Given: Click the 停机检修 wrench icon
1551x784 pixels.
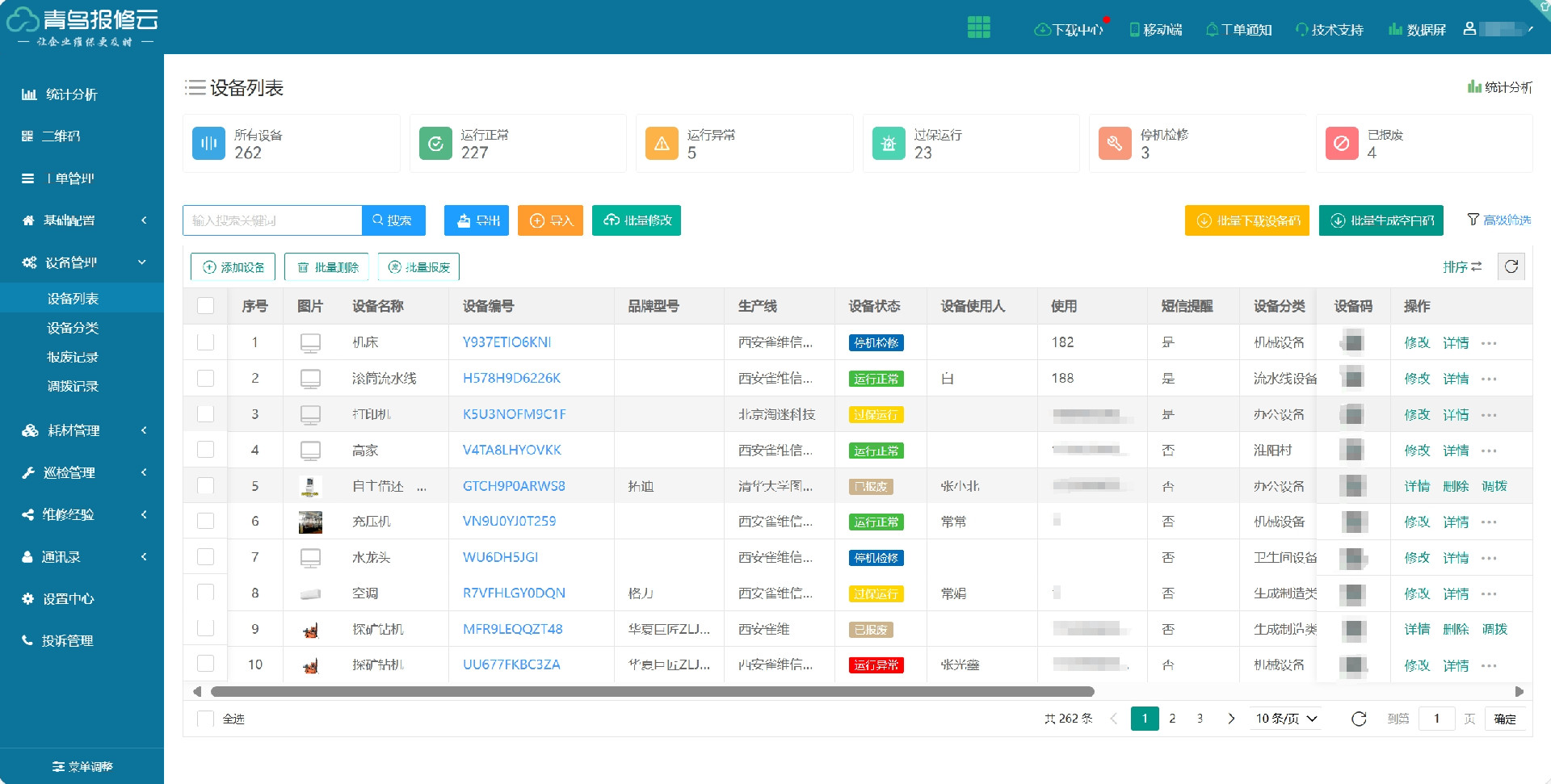Looking at the screenshot, I should (1114, 144).
